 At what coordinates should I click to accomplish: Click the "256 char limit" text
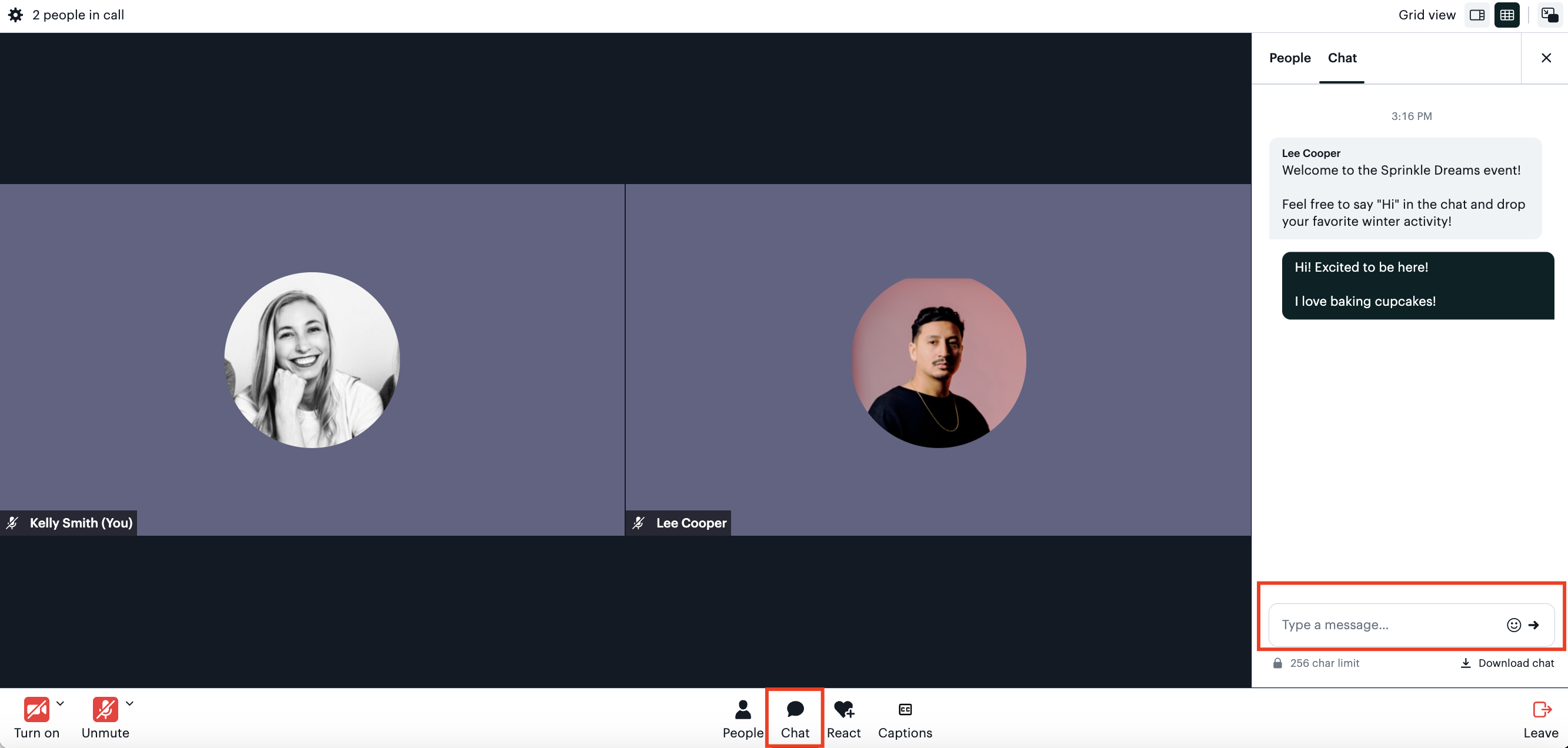coord(1325,663)
